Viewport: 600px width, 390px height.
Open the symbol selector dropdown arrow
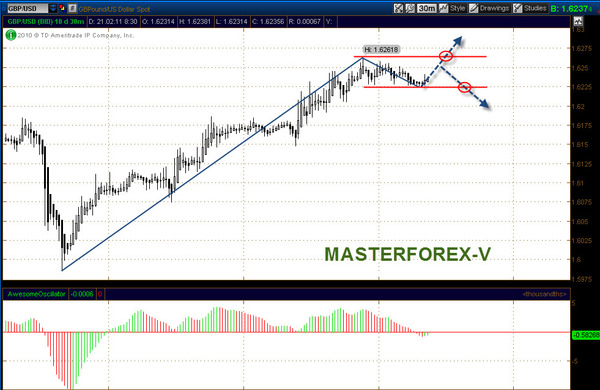click(53, 8)
